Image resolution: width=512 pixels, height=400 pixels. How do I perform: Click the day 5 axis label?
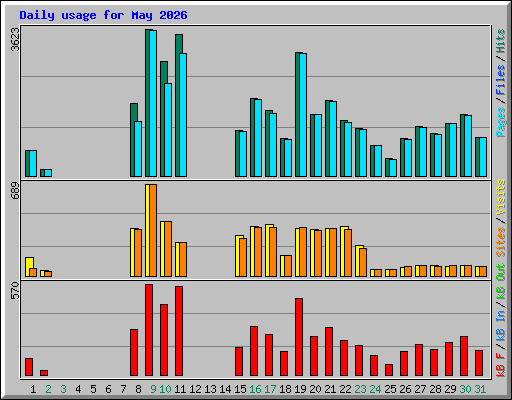(x=93, y=389)
